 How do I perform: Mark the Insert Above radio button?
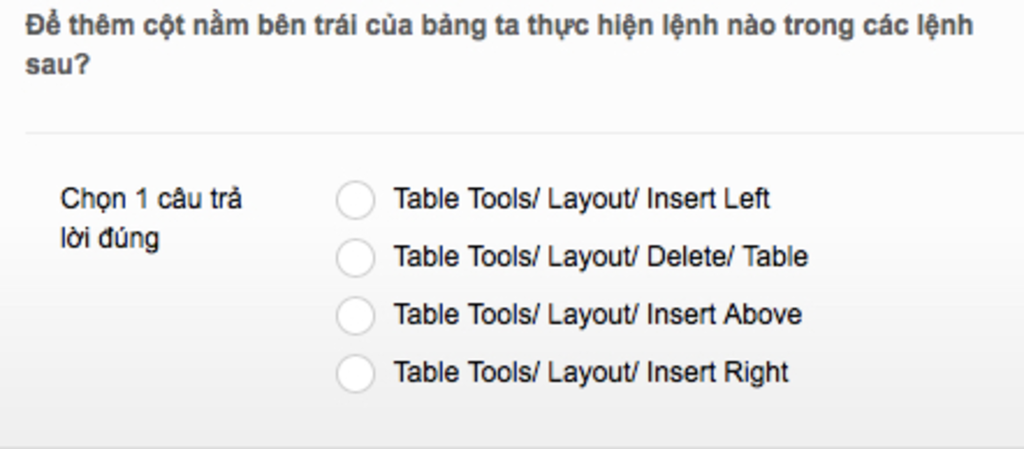click(355, 315)
